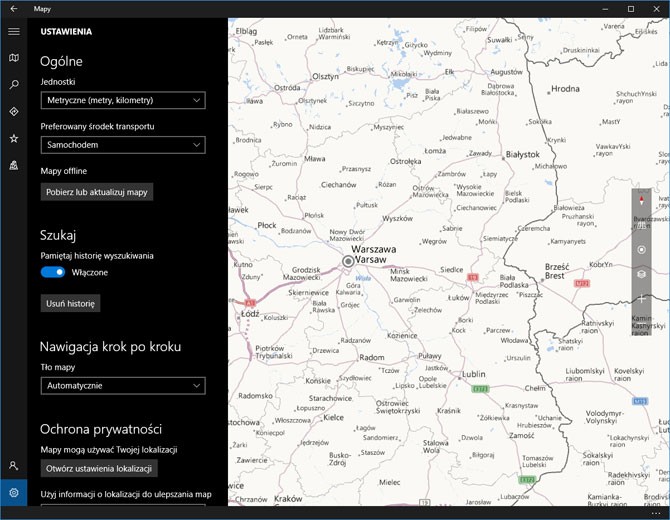Click the Usuń historię button
This screenshot has width=670, height=520.
pos(71,303)
